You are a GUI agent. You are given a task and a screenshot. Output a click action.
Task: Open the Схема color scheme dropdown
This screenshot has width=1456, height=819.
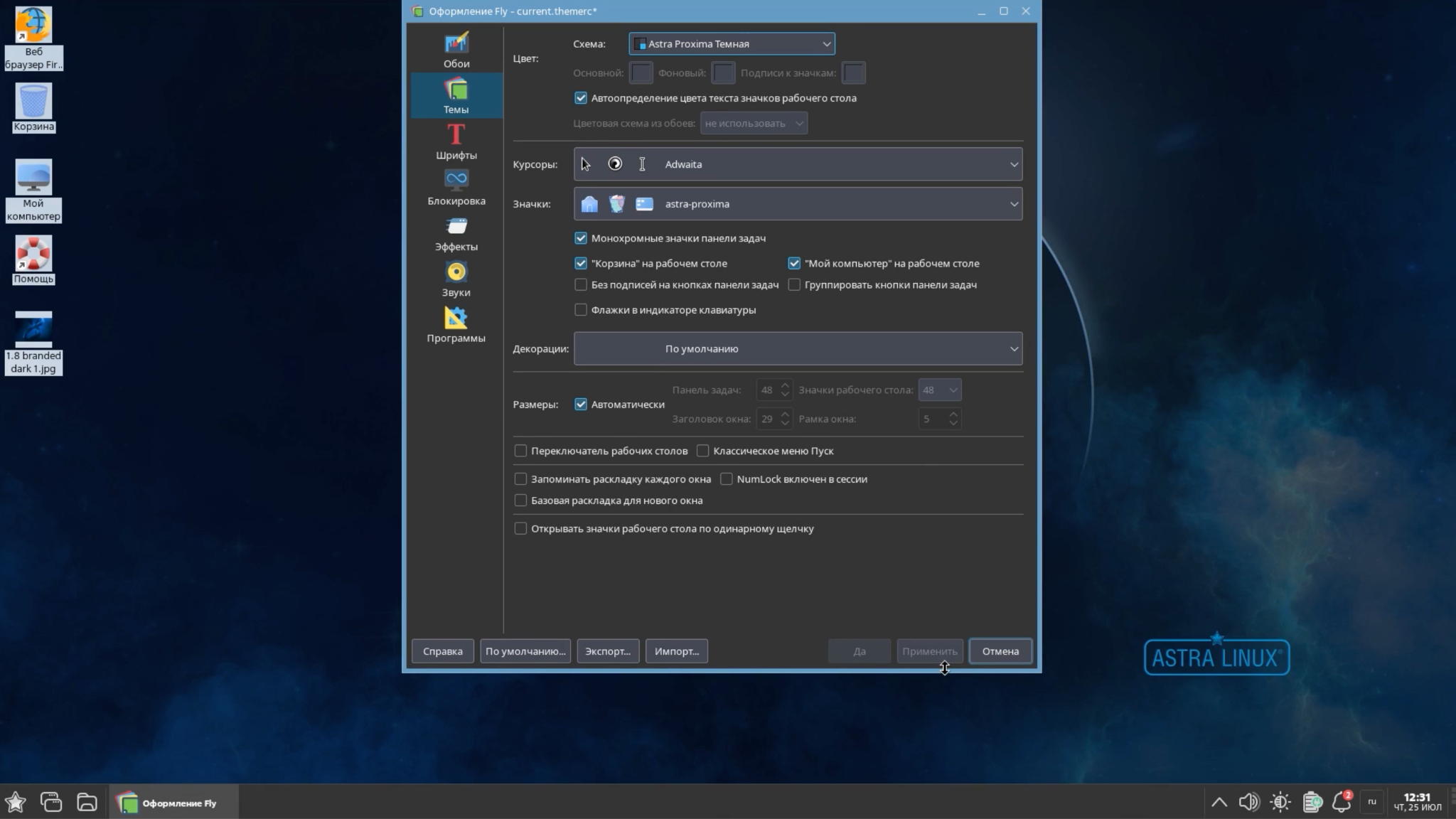click(732, 44)
